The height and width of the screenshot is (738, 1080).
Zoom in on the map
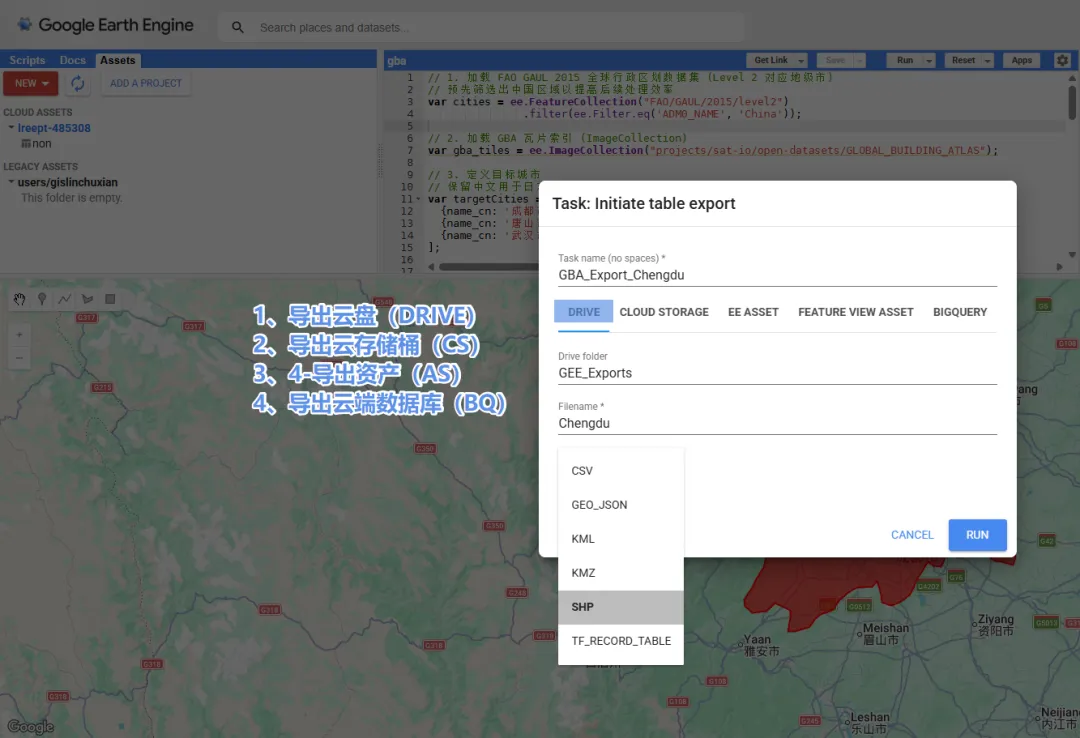point(19,334)
